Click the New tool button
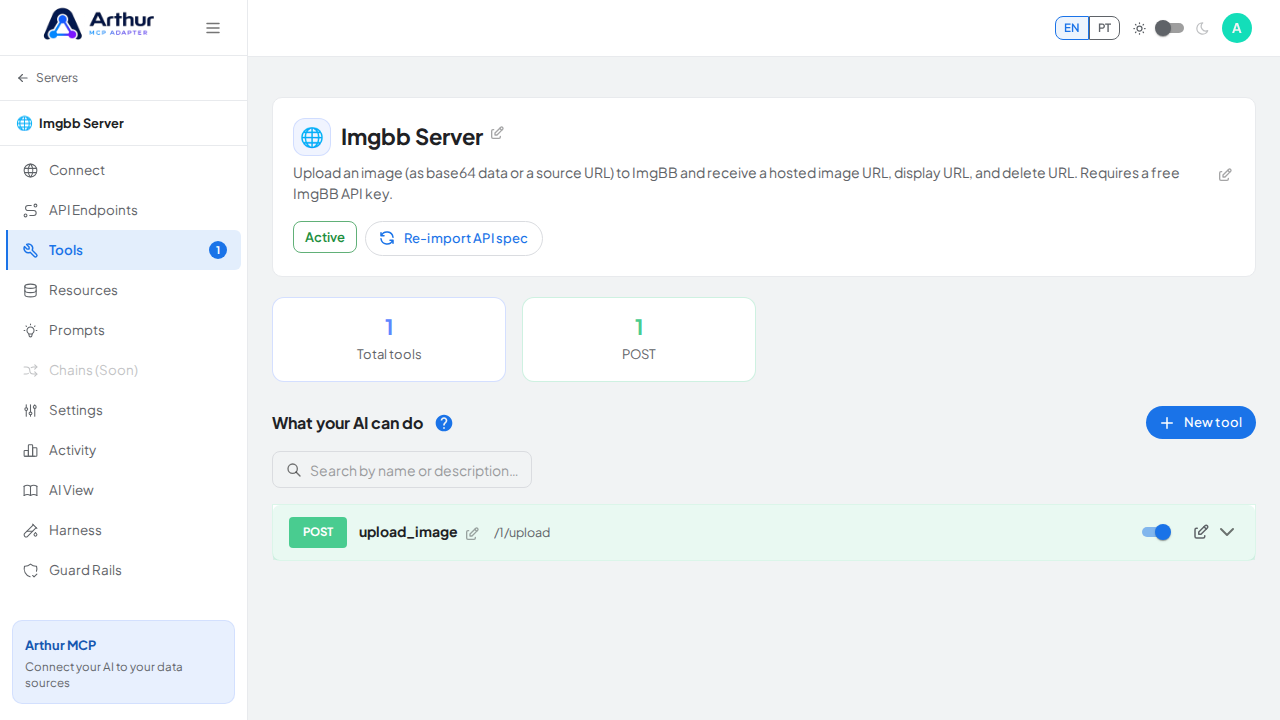Viewport: 1280px width, 720px height. (1201, 423)
